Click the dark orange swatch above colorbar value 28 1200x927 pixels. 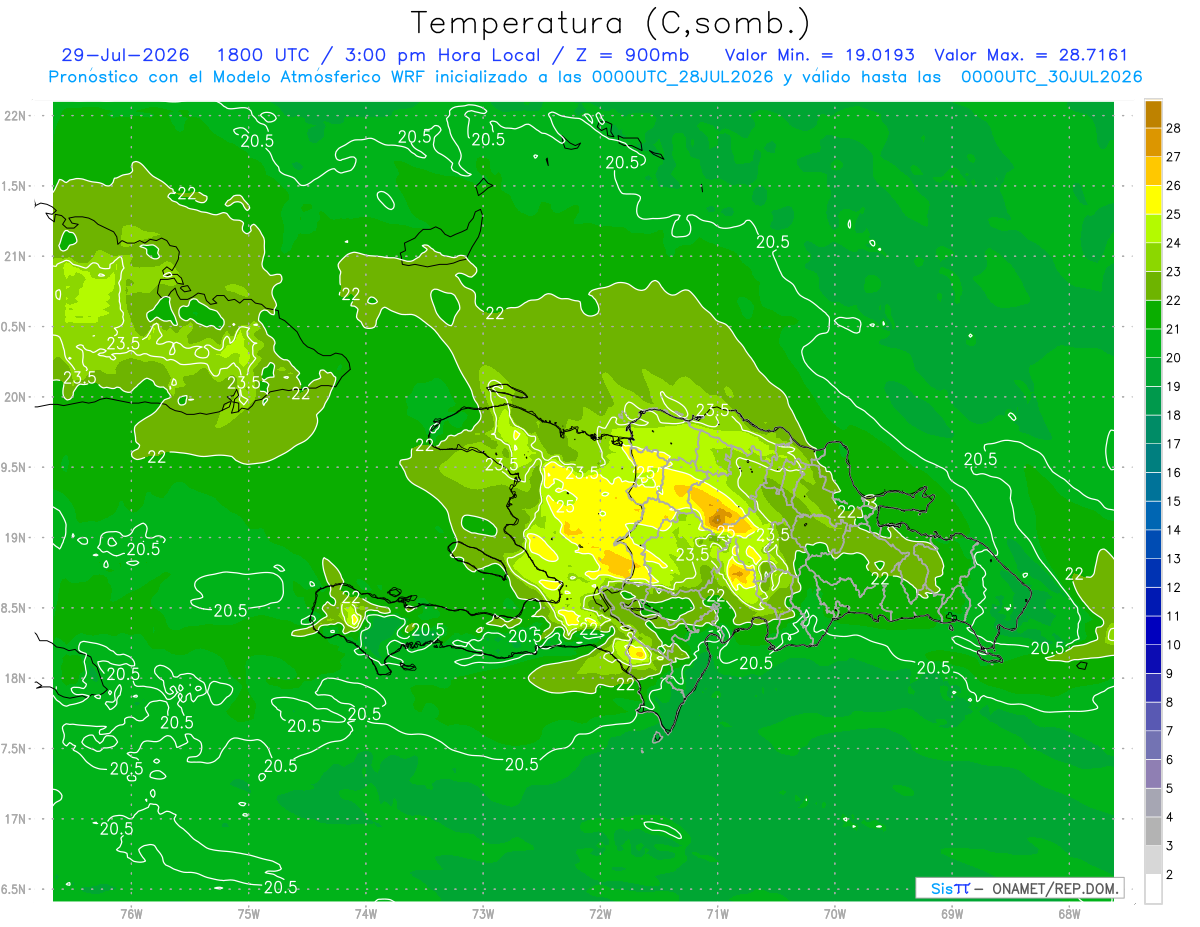1153,114
